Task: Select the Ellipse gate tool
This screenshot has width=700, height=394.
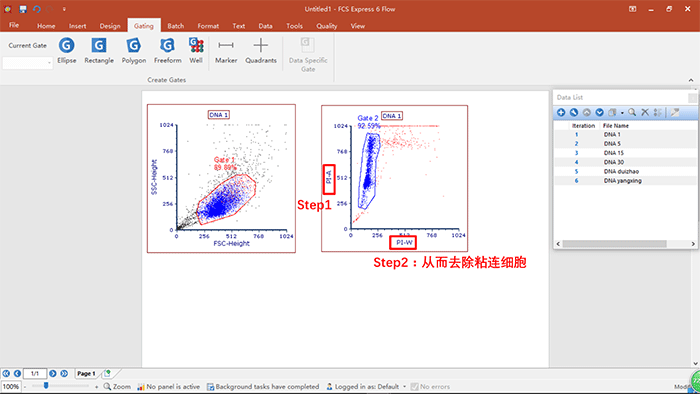Action: (x=67, y=51)
